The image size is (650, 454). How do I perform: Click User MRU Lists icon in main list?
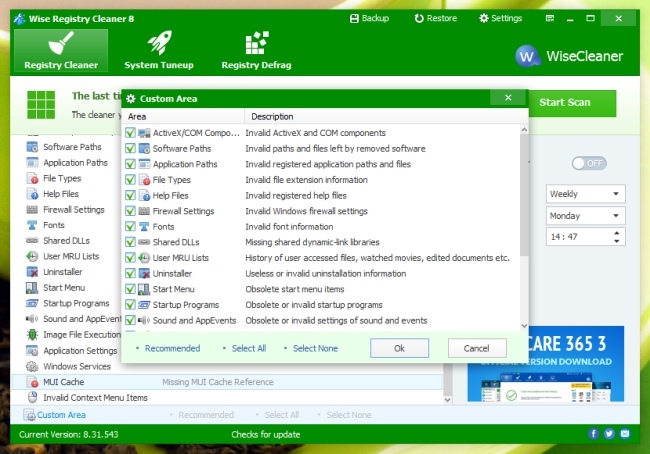pyautogui.click(x=32, y=256)
